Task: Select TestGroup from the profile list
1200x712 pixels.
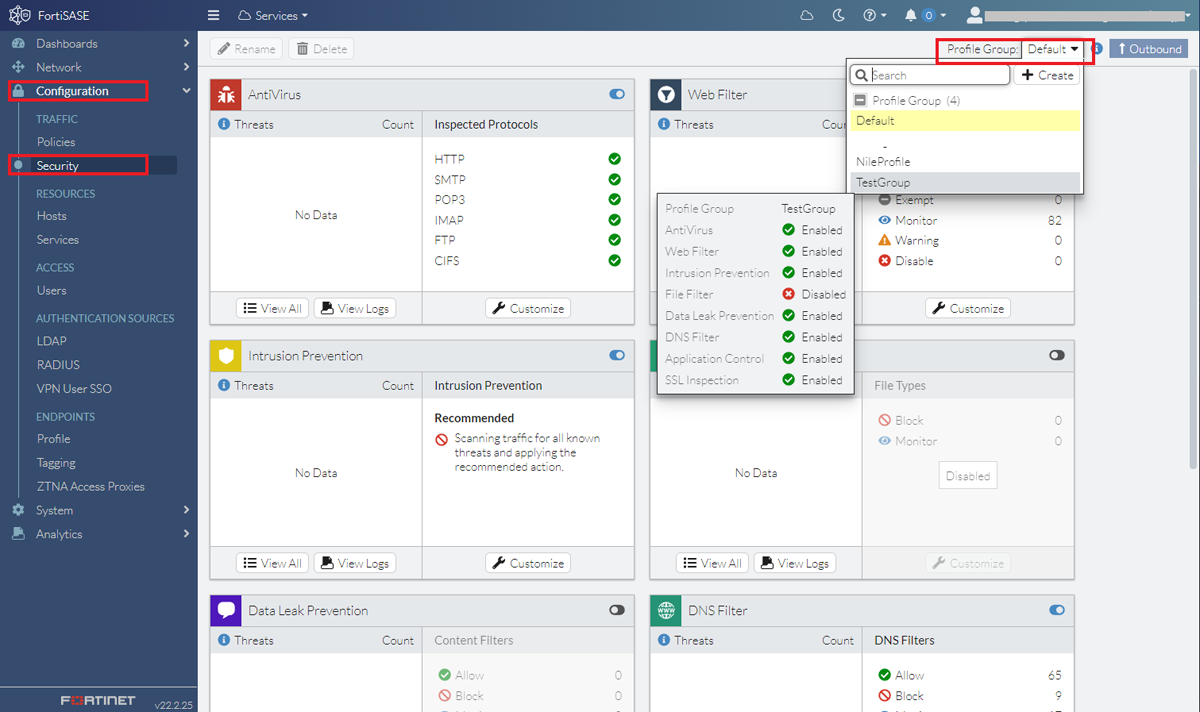Action: 886,182
